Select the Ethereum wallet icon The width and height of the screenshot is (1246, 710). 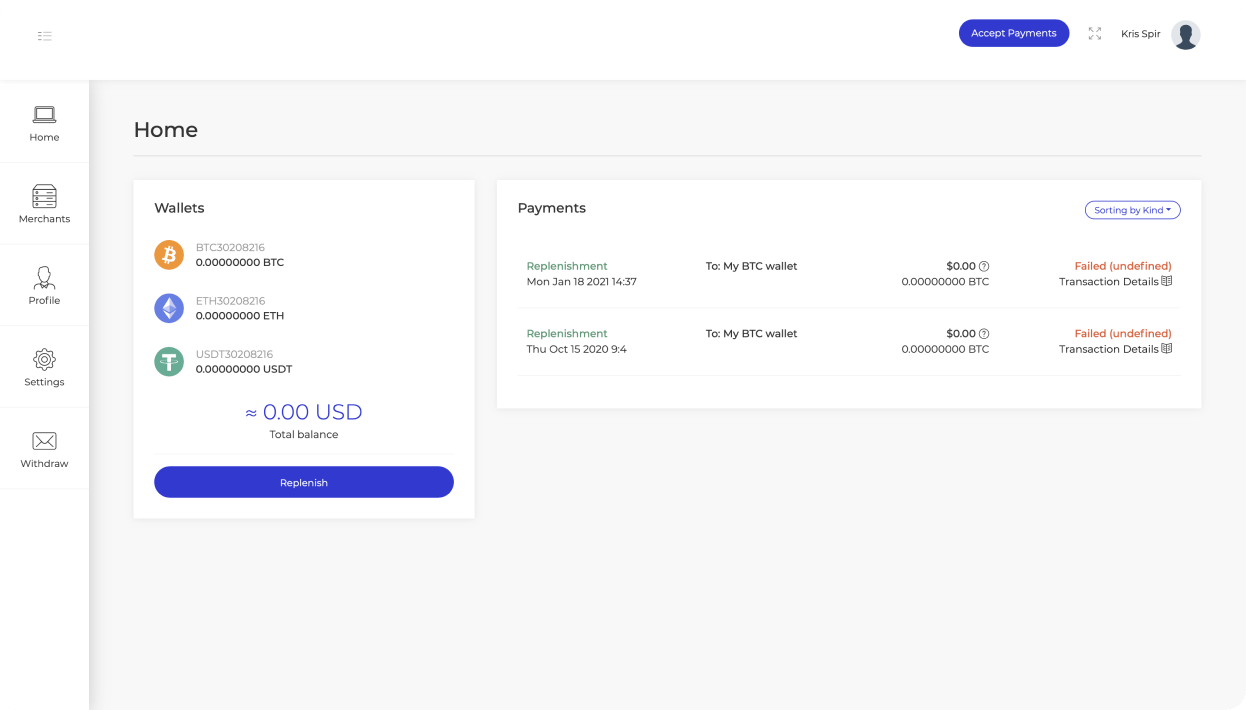click(x=169, y=308)
